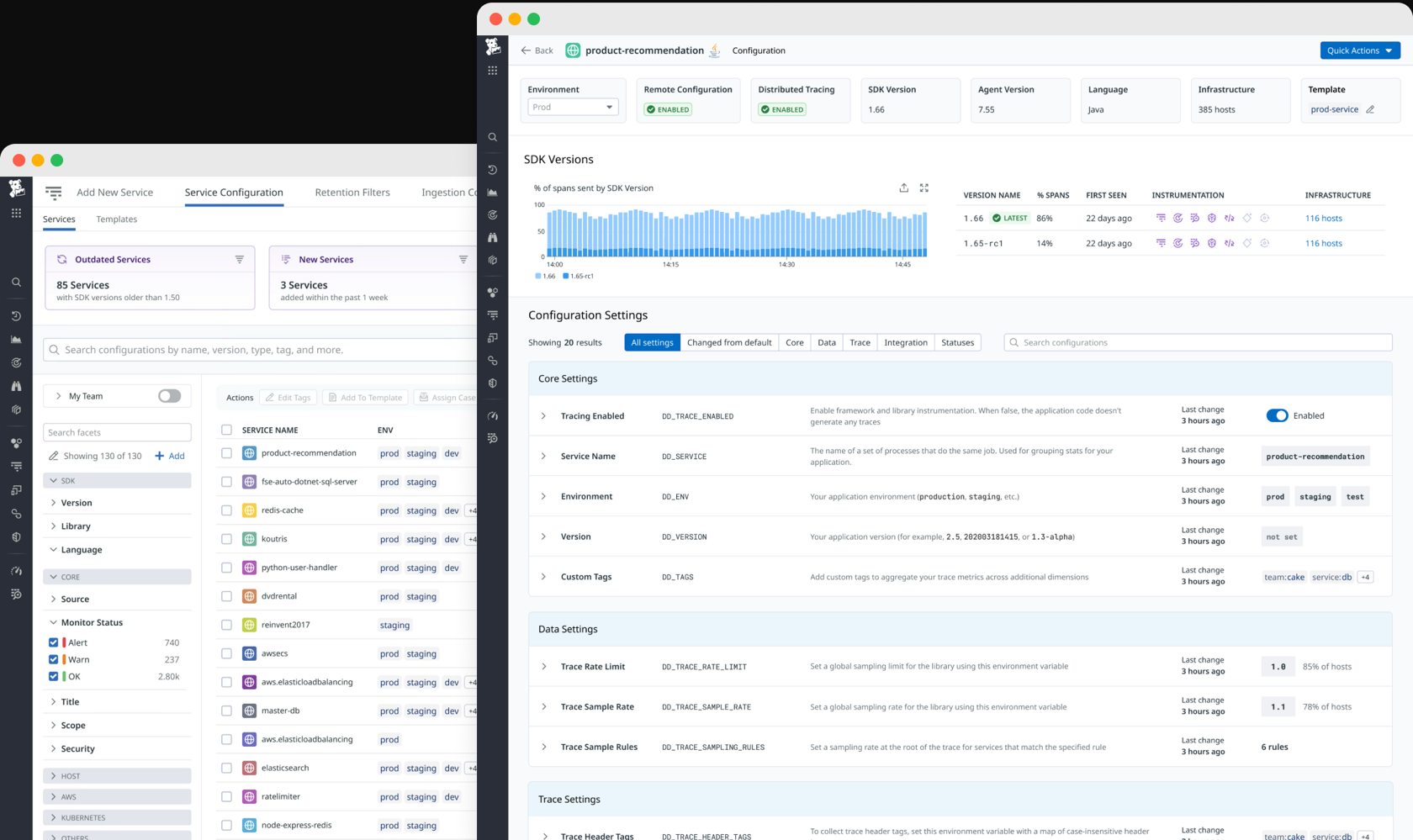The image size is (1413, 840).
Task: Click refresh icon on Outdated Services card
Action: point(62,259)
